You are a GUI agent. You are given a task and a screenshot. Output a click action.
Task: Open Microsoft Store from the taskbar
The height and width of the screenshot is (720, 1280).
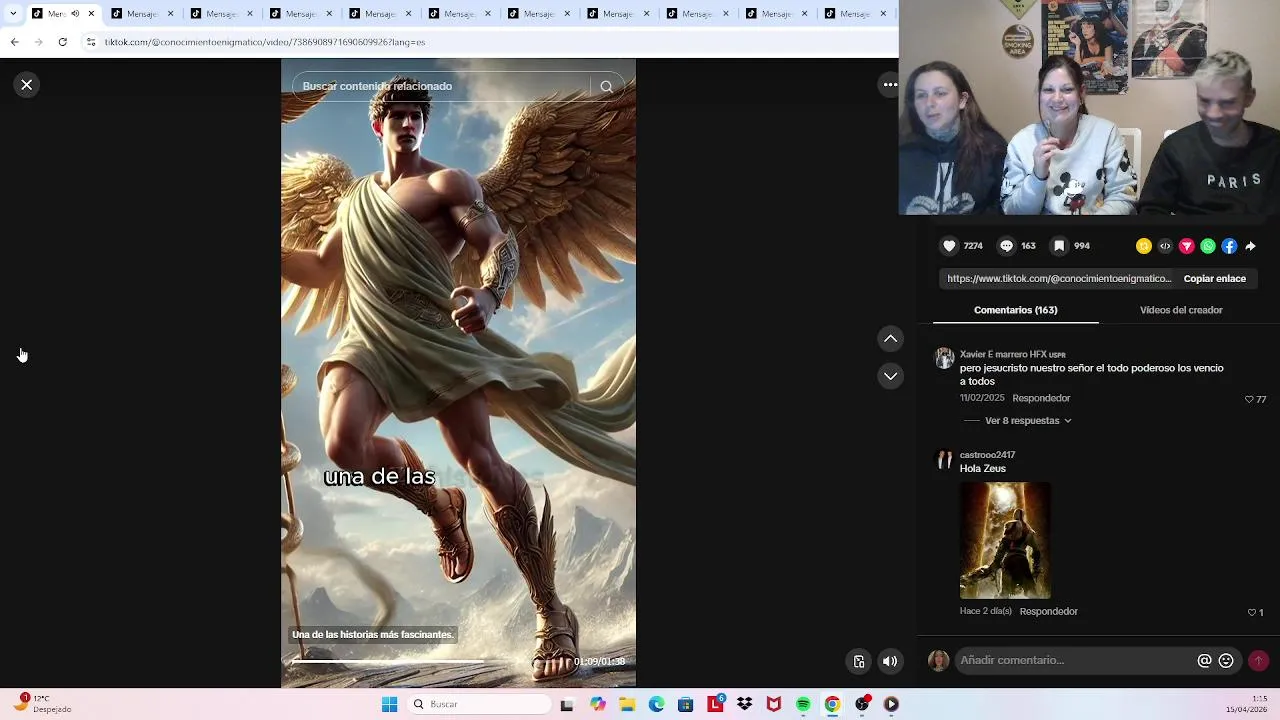tap(685, 704)
